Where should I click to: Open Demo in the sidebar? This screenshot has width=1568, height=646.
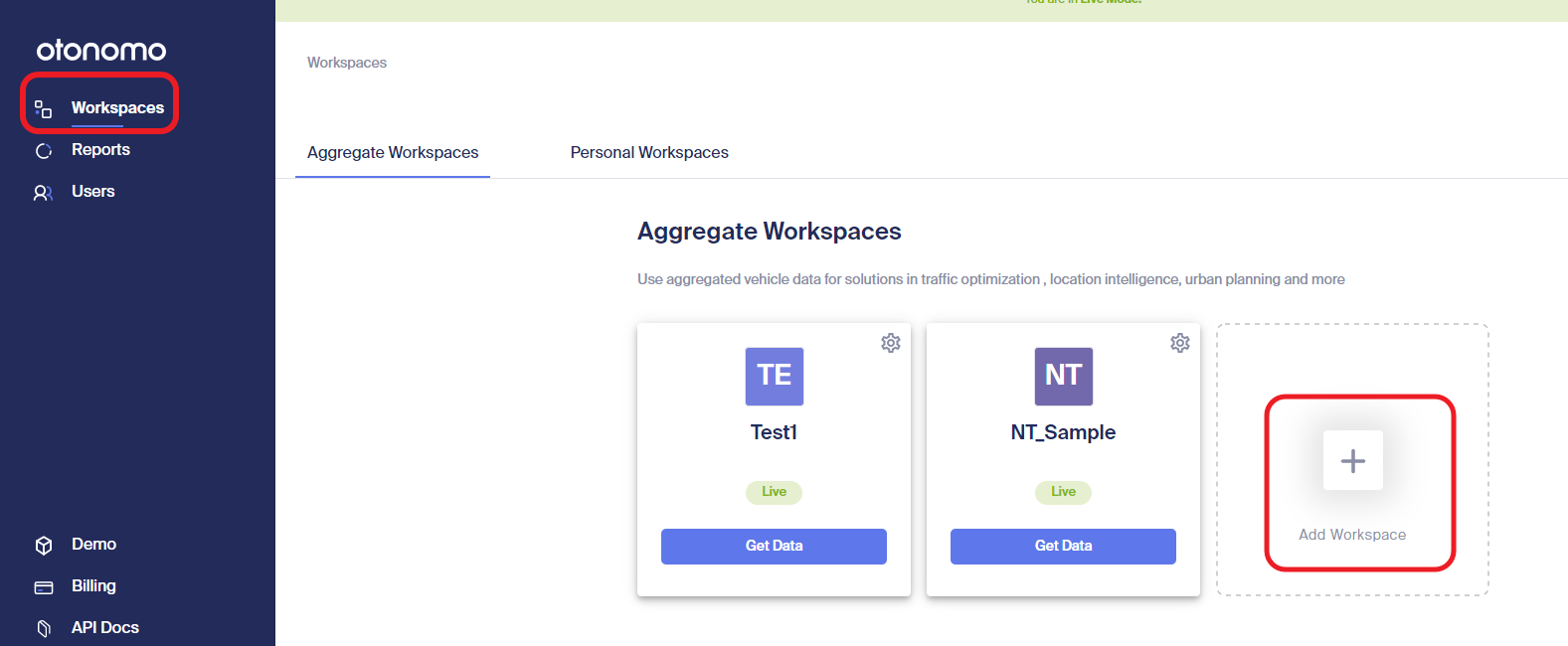pyautogui.click(x=93, y=544)
